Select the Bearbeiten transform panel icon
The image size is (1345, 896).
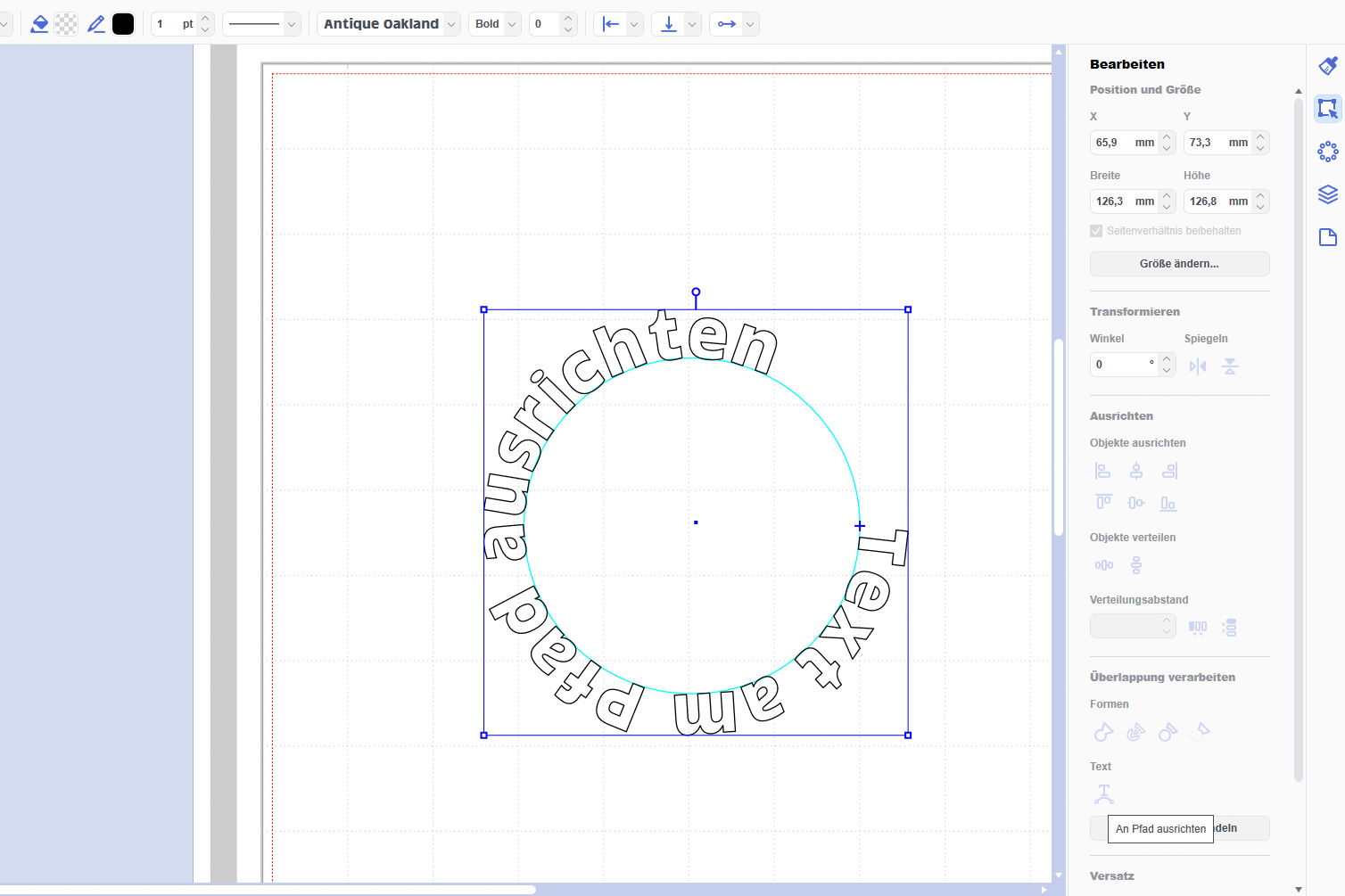coord(1327,109)
